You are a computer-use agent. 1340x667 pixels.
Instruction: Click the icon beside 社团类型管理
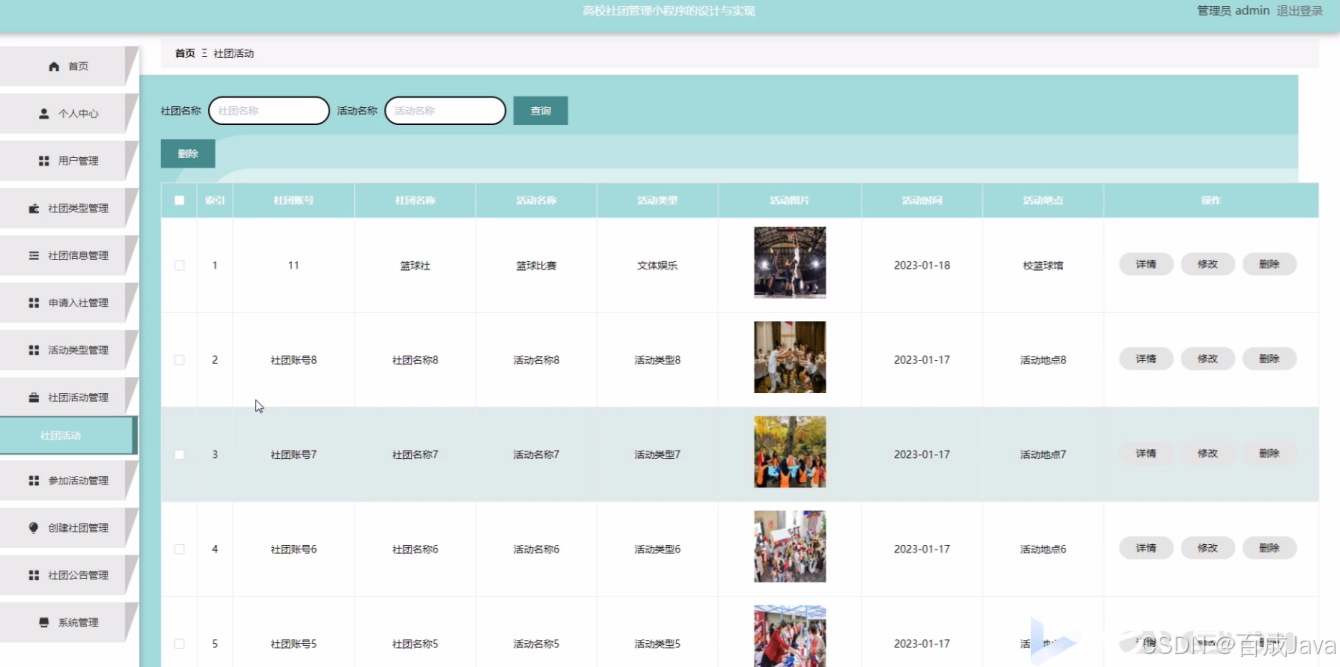34,208
